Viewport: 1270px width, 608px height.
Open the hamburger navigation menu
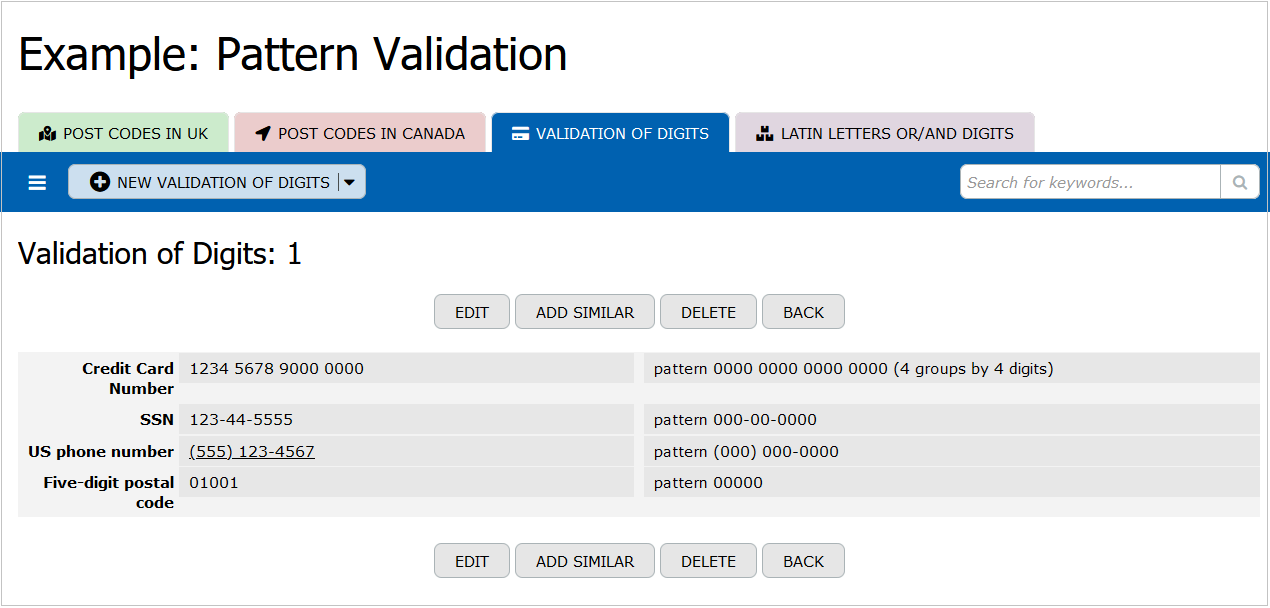coord(37,182)
